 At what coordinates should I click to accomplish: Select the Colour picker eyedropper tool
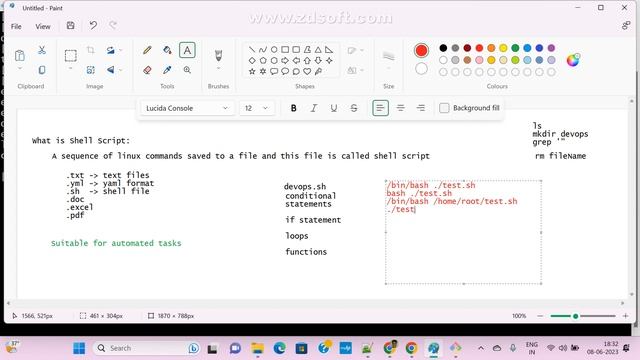coord(167,70)
